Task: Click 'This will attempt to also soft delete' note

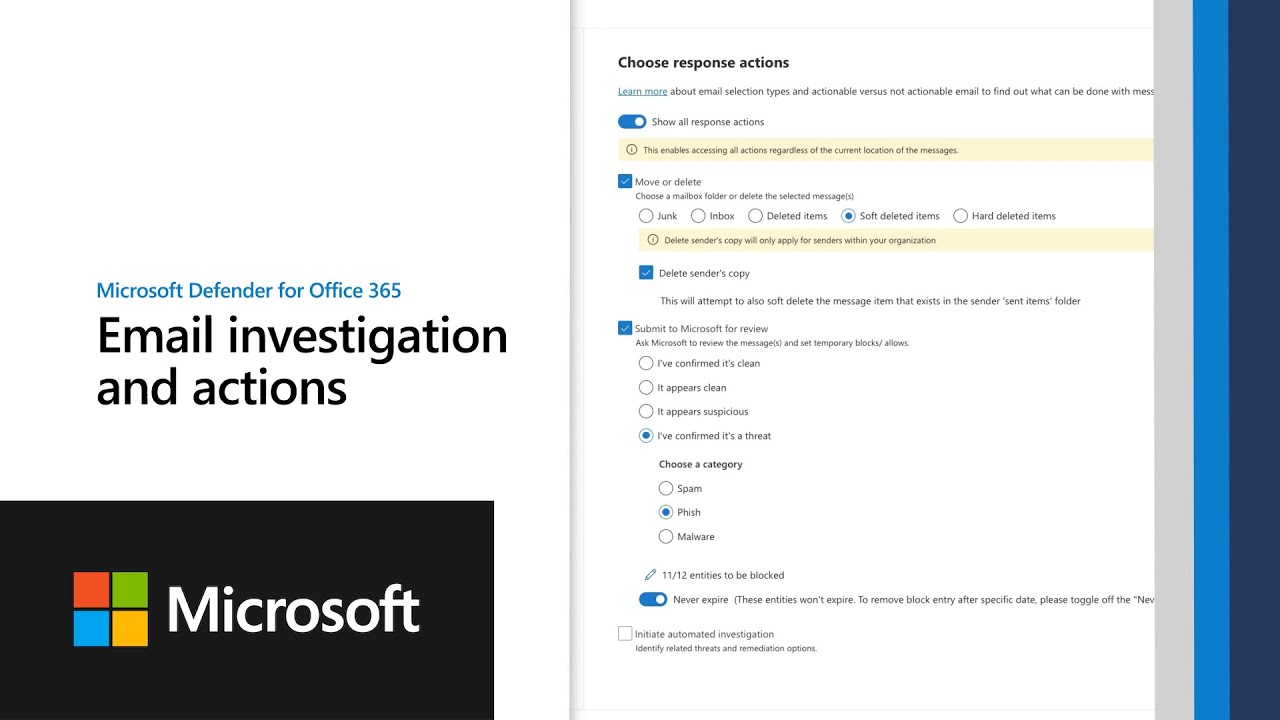Action: tap(870, 301)
